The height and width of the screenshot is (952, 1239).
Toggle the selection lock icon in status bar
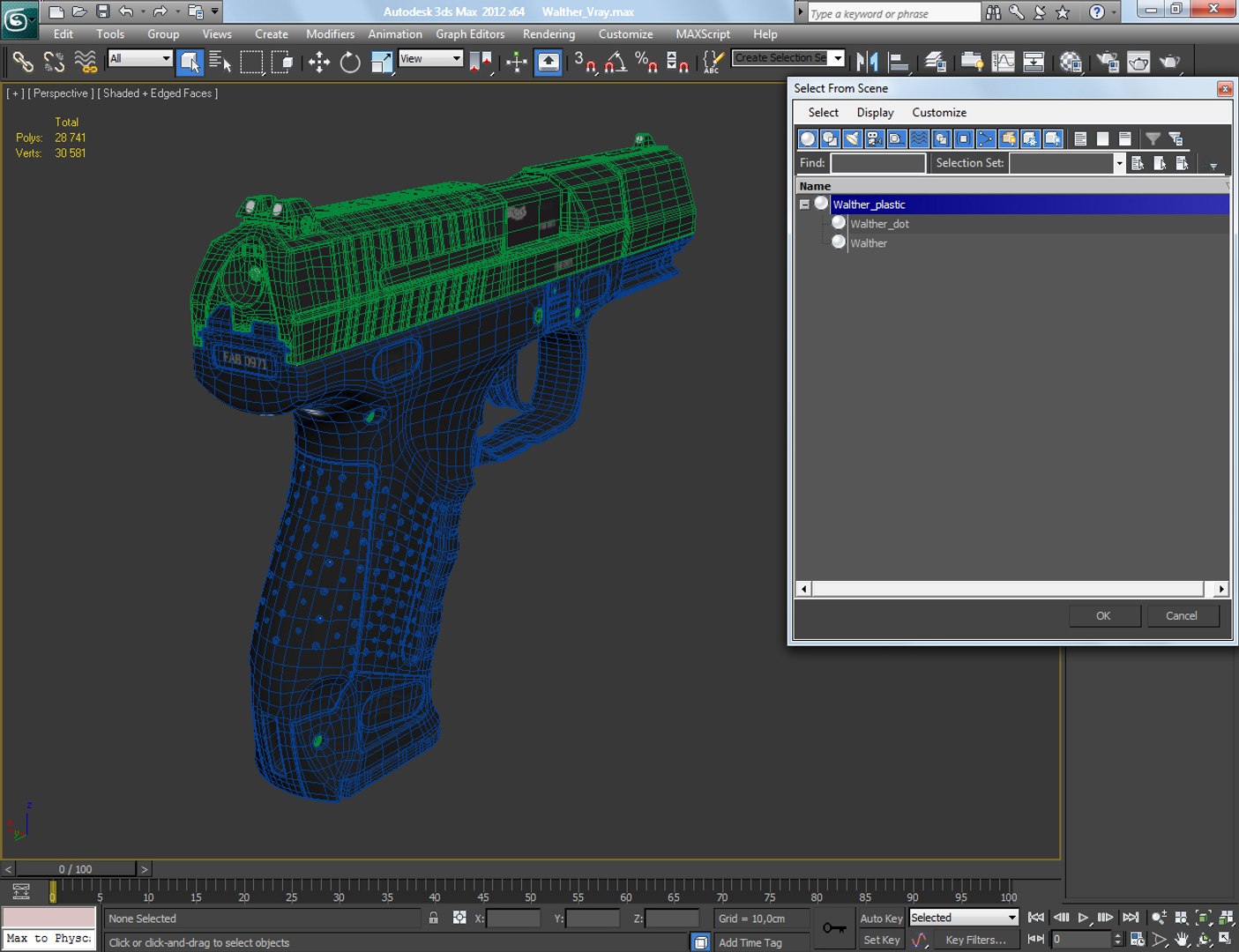[434, 918]
